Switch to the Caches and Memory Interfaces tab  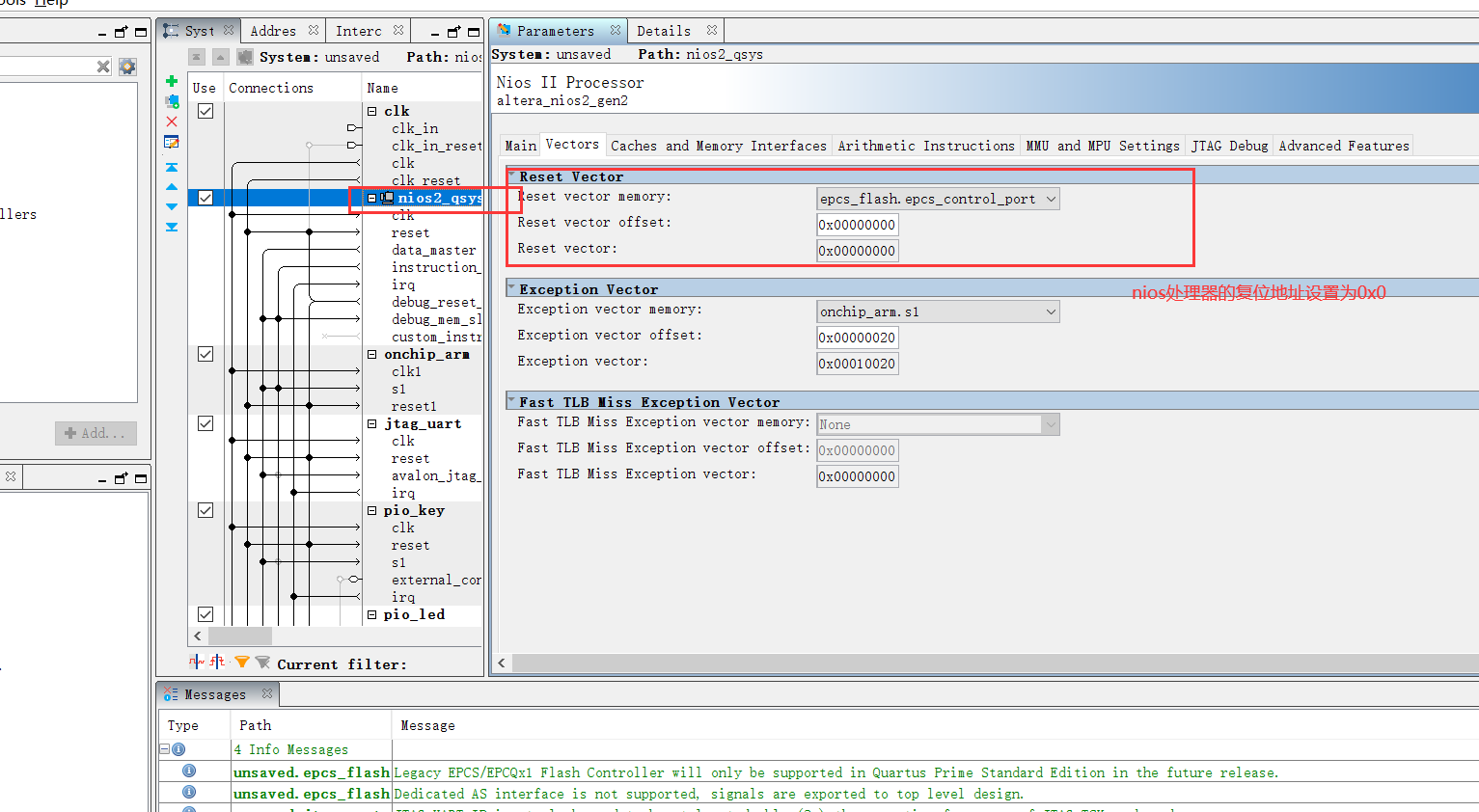click(718, 146)
